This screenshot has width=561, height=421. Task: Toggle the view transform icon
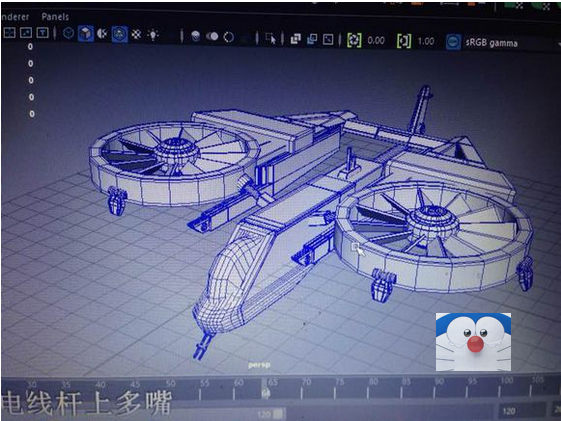tap(453, 42)
